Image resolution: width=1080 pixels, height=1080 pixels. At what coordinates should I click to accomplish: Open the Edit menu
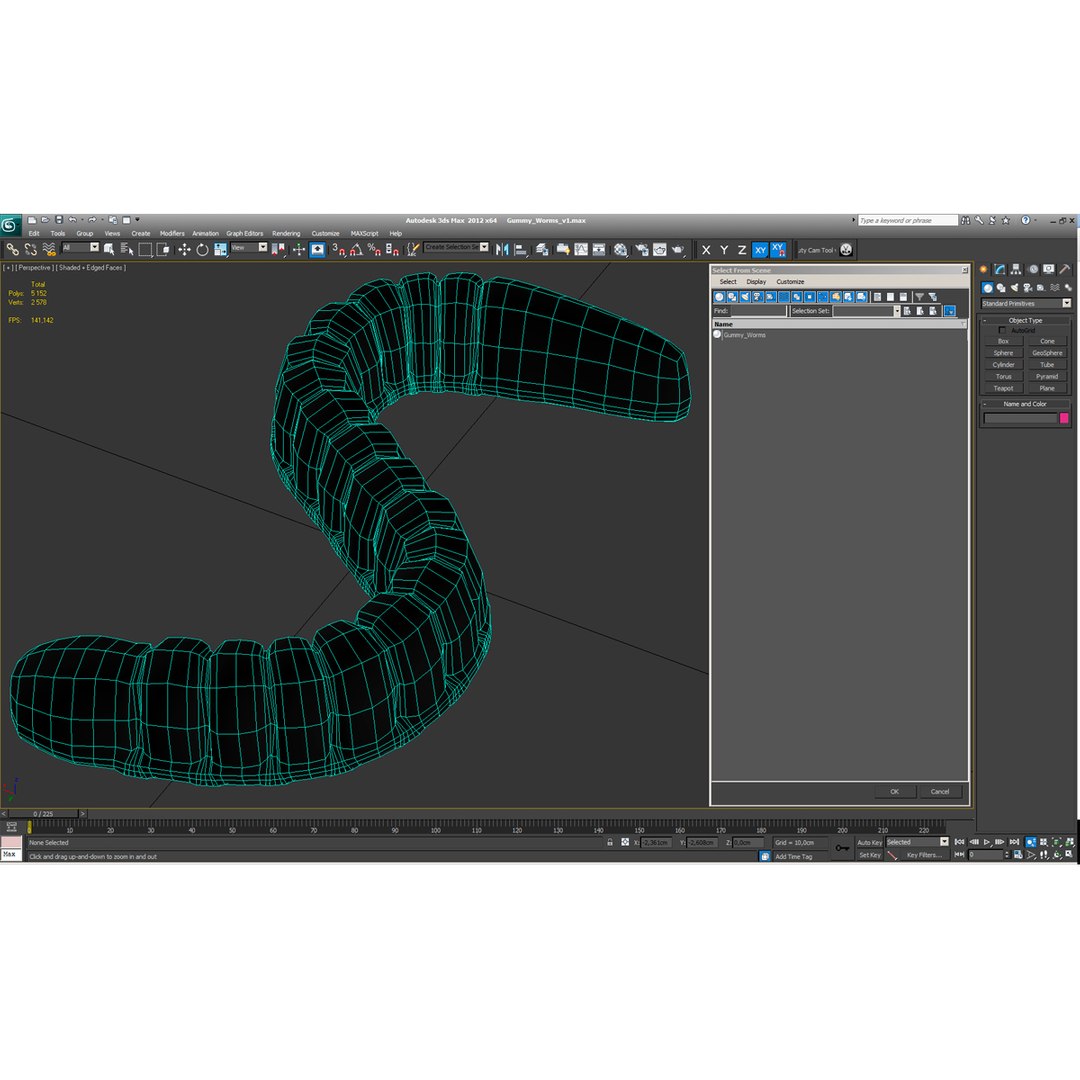click(34, 233)
